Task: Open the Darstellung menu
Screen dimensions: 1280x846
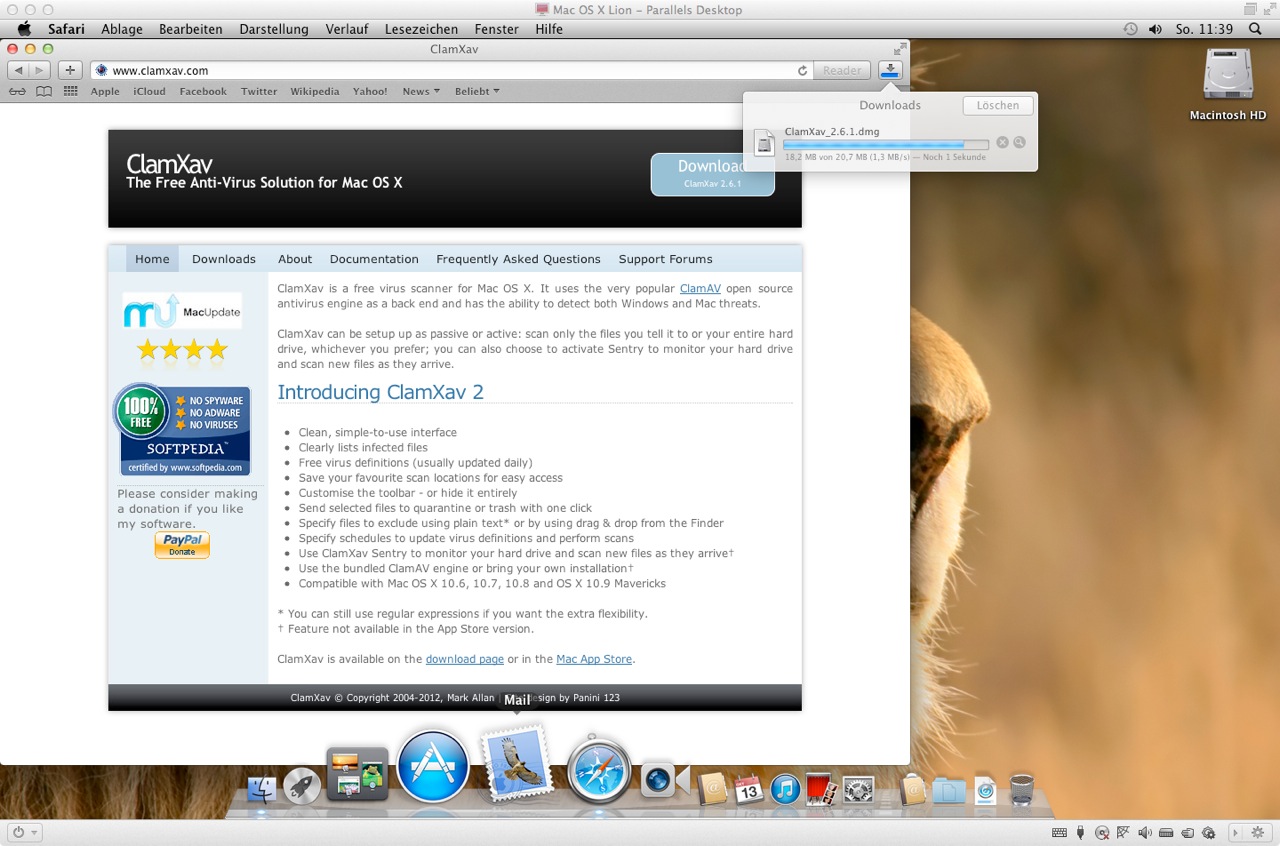Action: click(274, 29)
